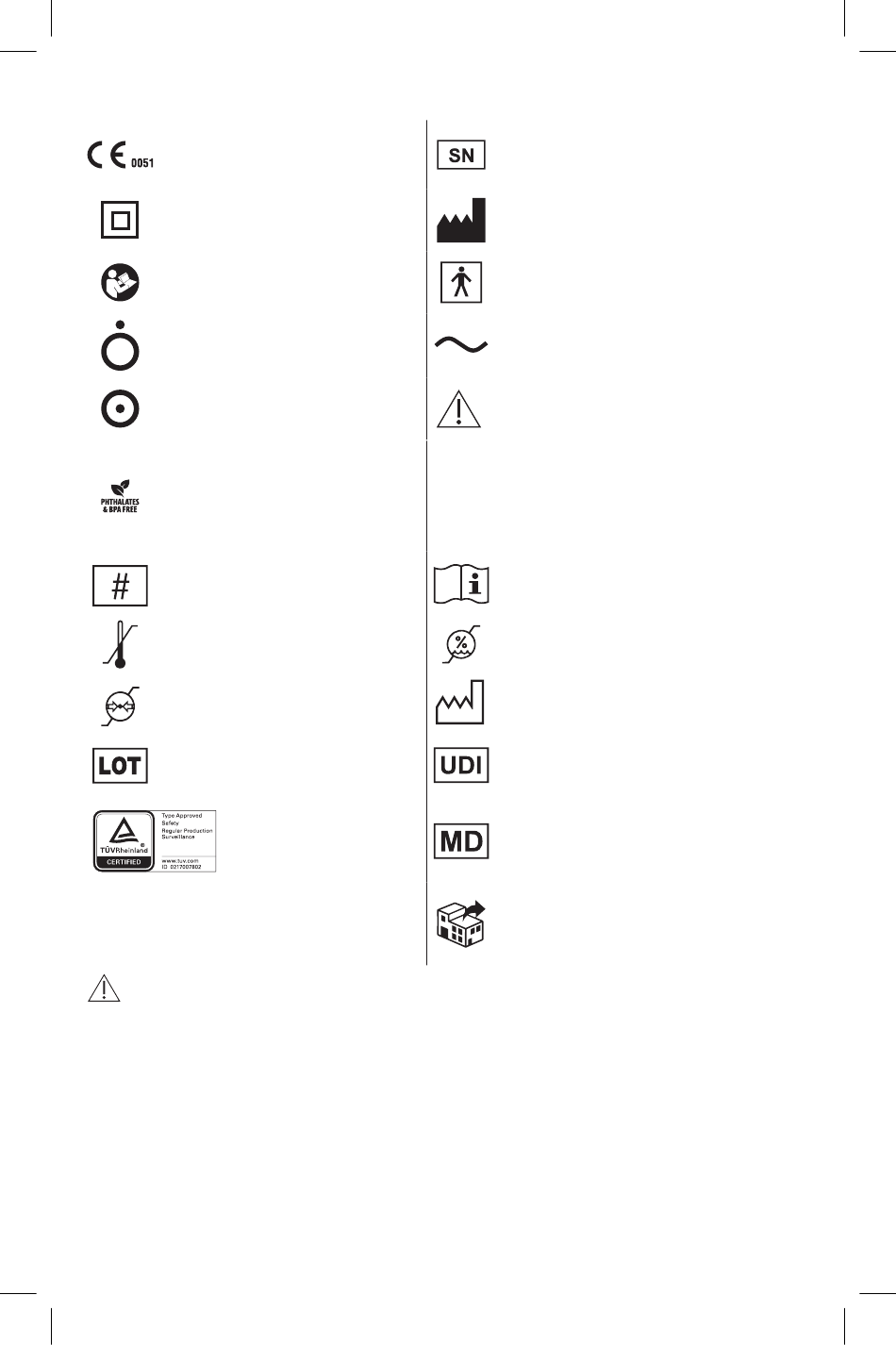The image size is (896, 1345).
Task: Click the distributor building with arrow icon
Action: [x=461, y=923]
